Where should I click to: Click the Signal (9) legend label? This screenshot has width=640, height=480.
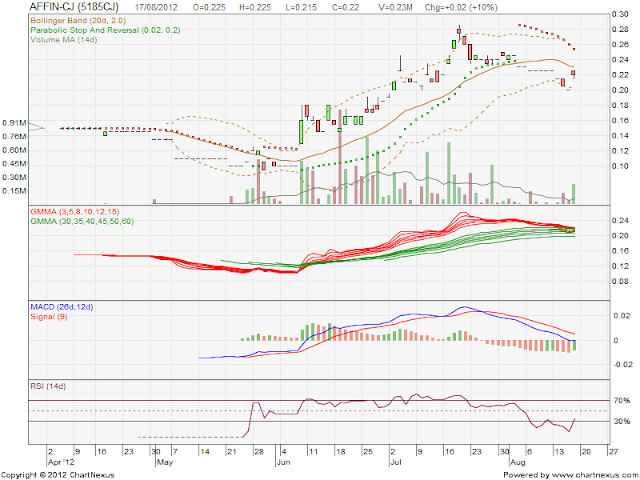pyautogui.click(x=49, y=316)
